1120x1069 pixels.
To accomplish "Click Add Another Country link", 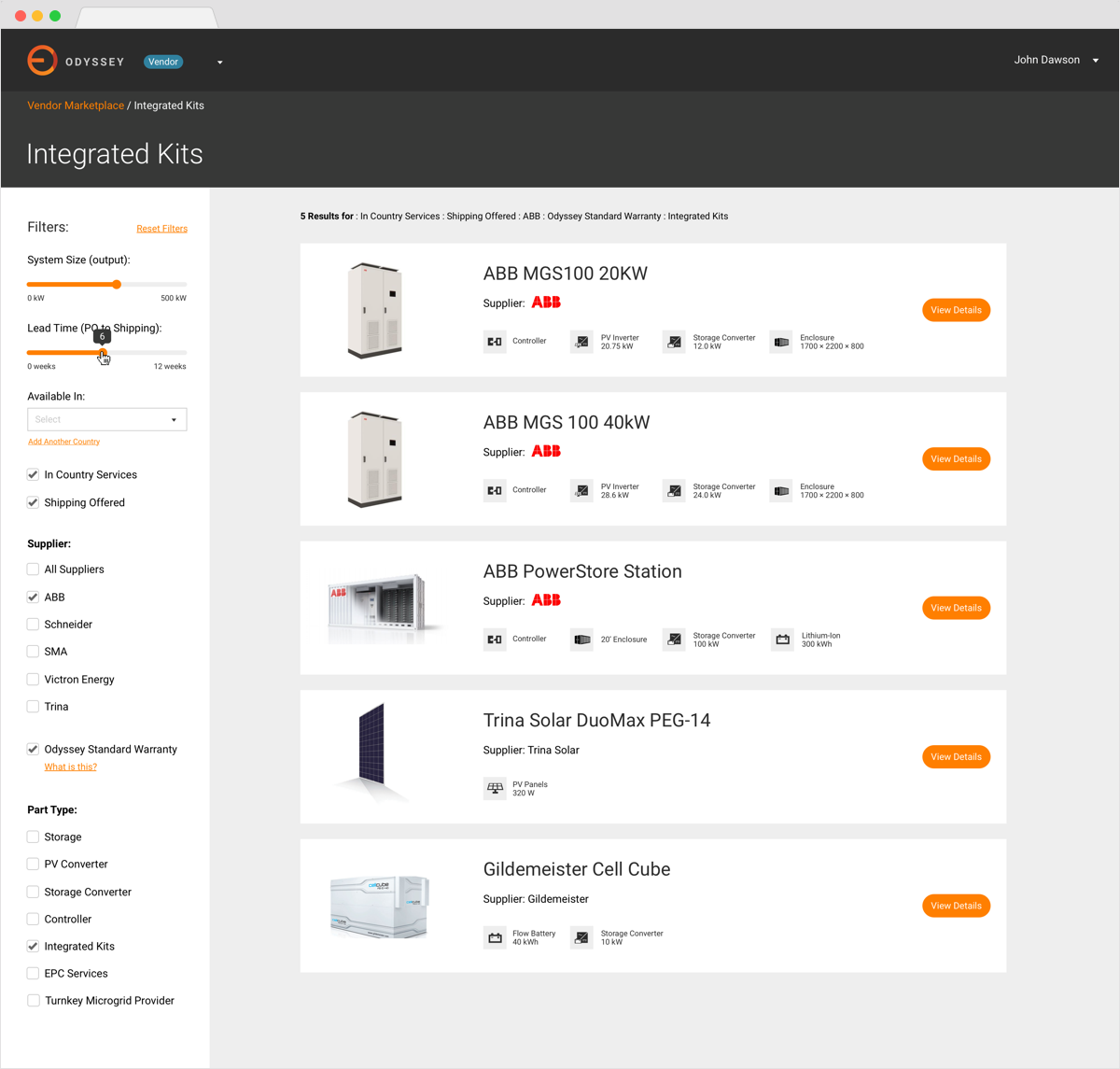I will [x=63, y=442].
